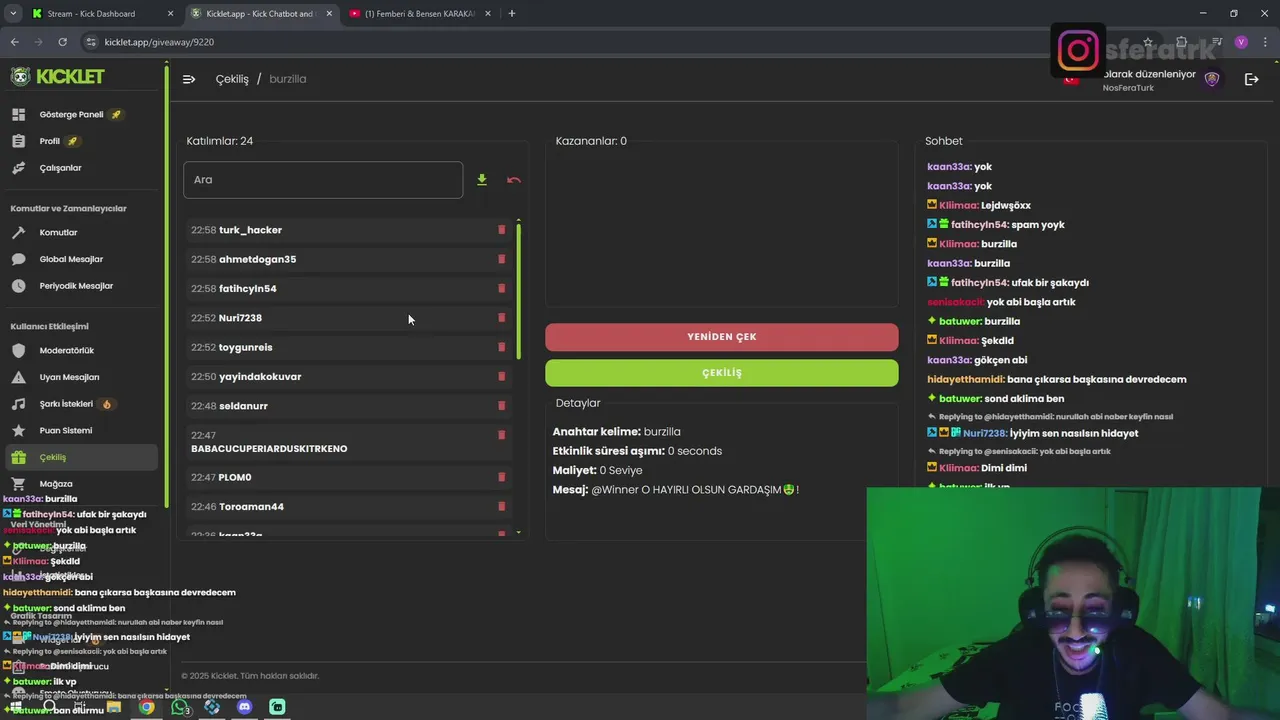Remove Nuri7238 from the participants
The image size is (1280, 720).
click(502, 318)
